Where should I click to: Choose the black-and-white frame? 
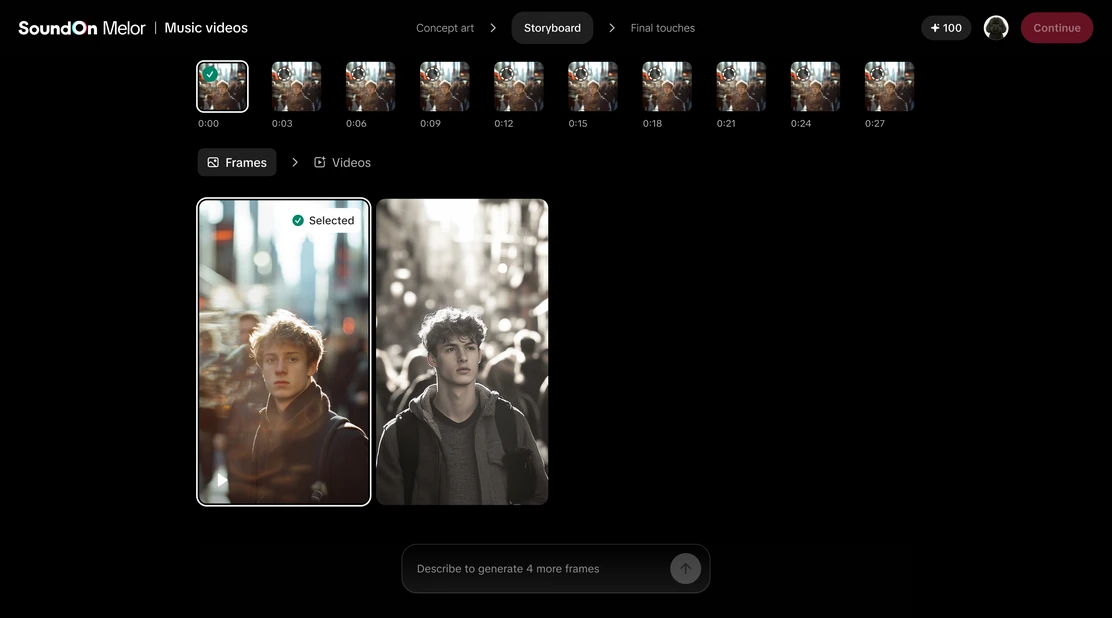[x=462, y=352]
